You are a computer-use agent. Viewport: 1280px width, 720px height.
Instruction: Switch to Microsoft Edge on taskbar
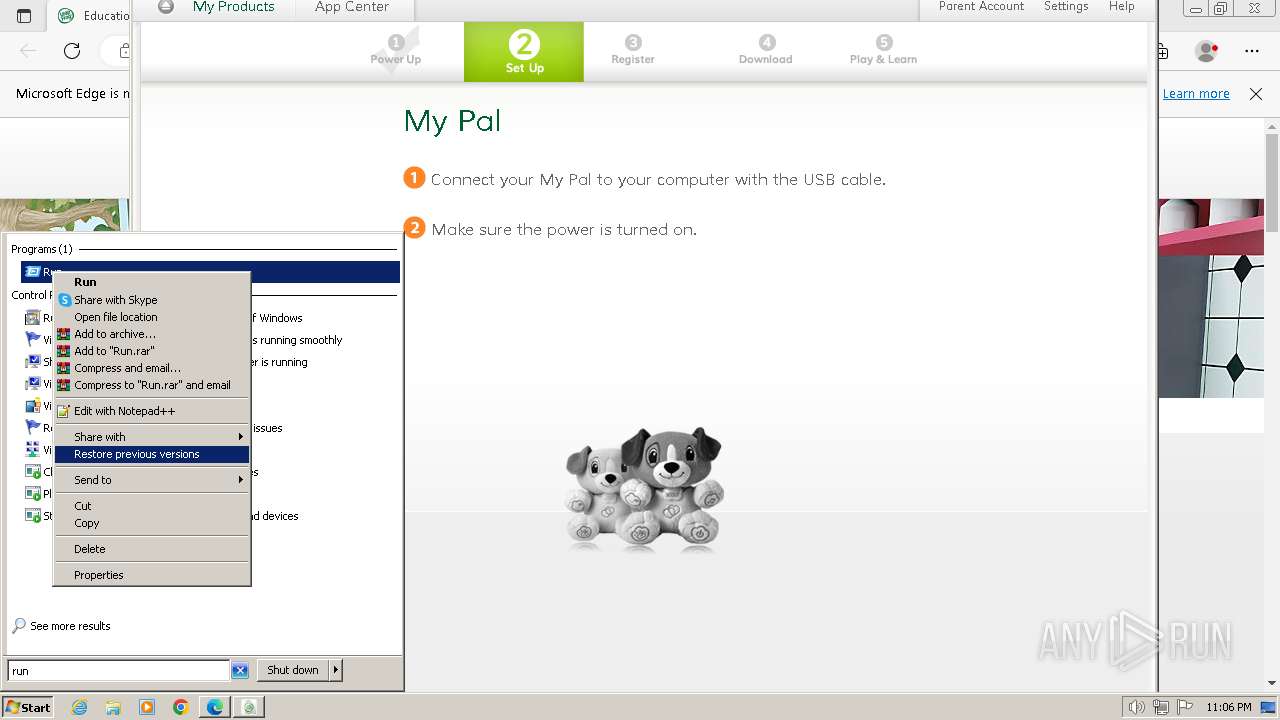tap(215, 707)
